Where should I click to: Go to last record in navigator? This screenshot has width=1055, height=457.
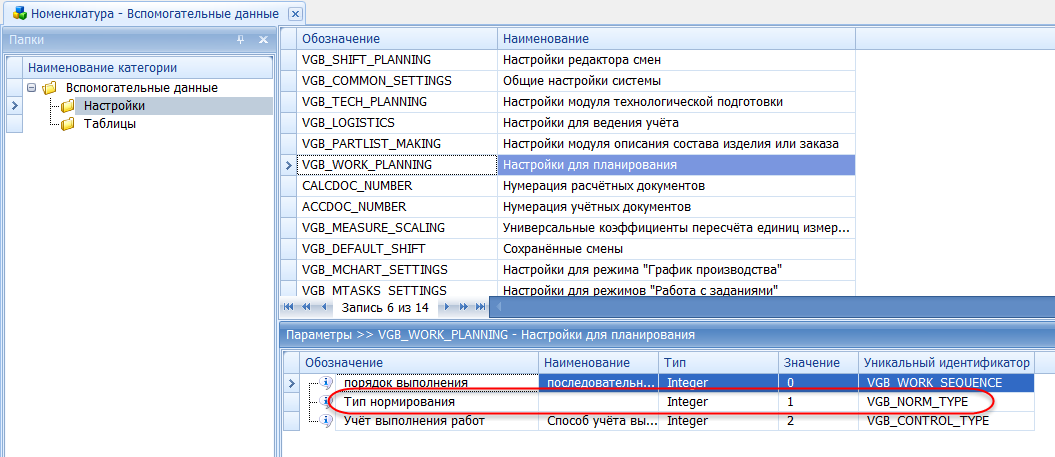point(479,307)
